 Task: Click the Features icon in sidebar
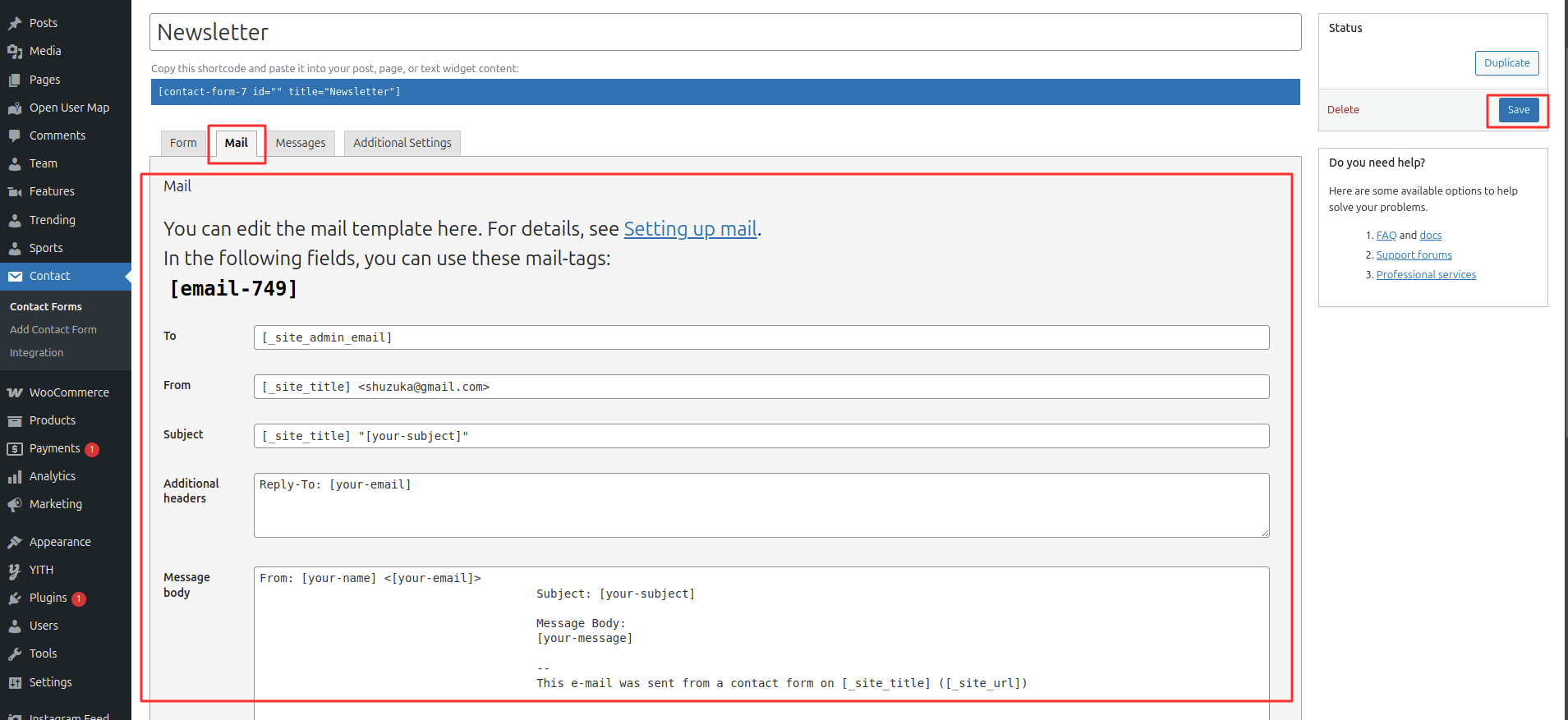pos(15,191)
